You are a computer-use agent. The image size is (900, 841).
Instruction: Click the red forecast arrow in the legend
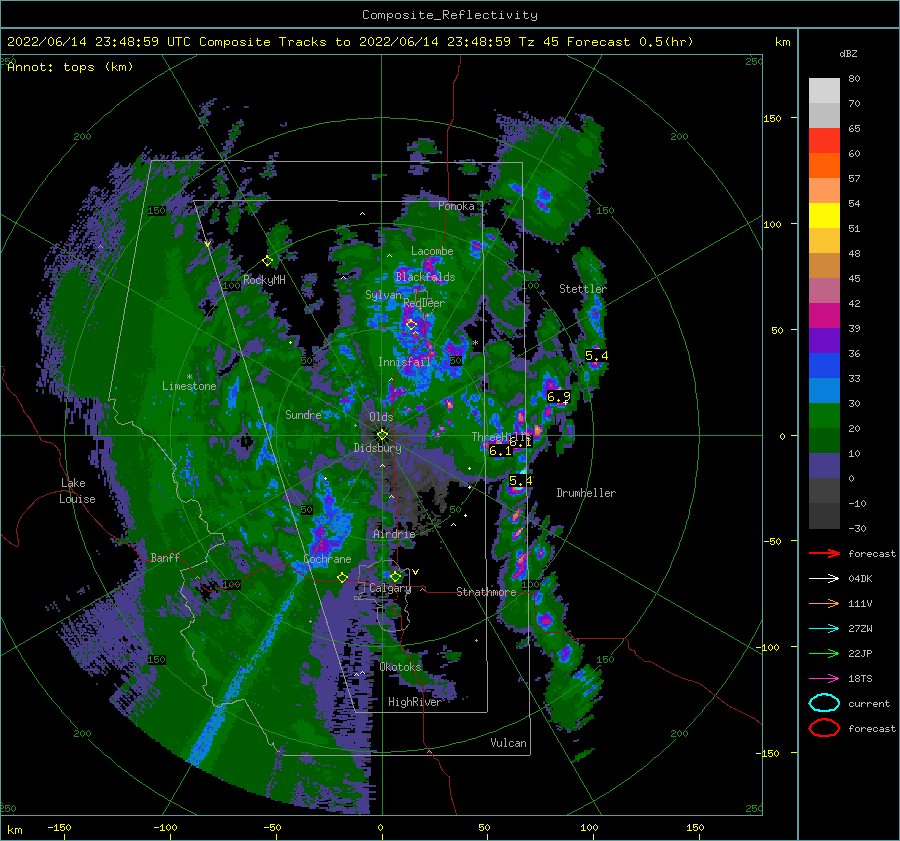pyautogui.click(x=824, y=553)
